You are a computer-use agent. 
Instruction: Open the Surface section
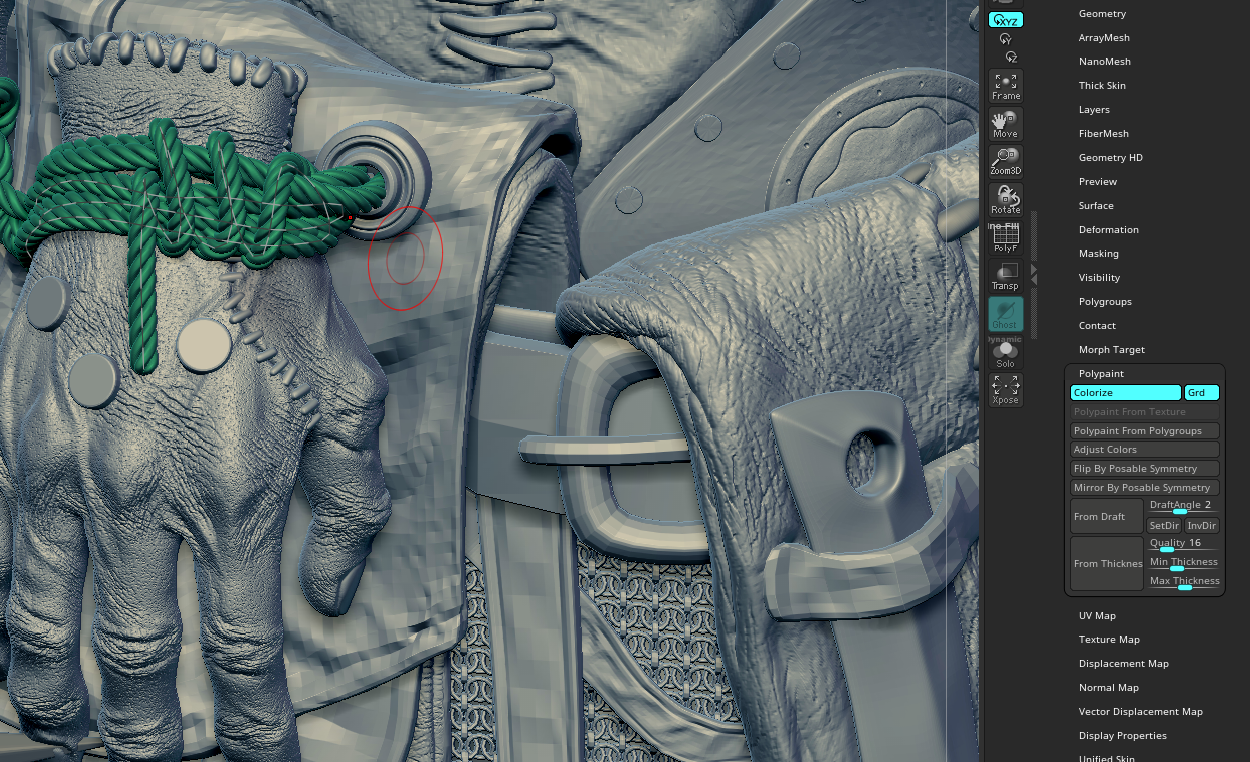[1096, 206]
